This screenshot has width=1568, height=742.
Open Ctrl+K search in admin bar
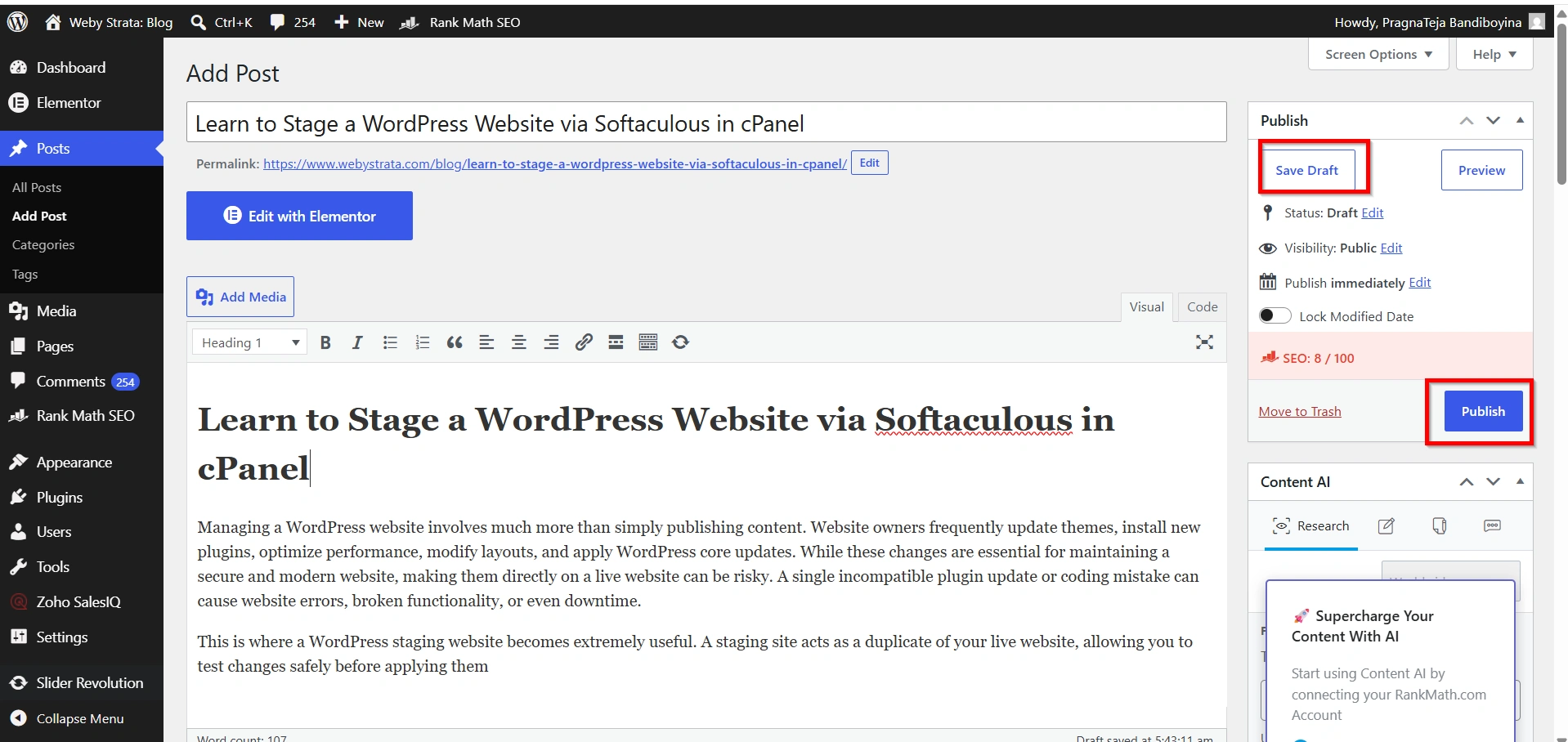pyautogui.click(x=221, y=22)
